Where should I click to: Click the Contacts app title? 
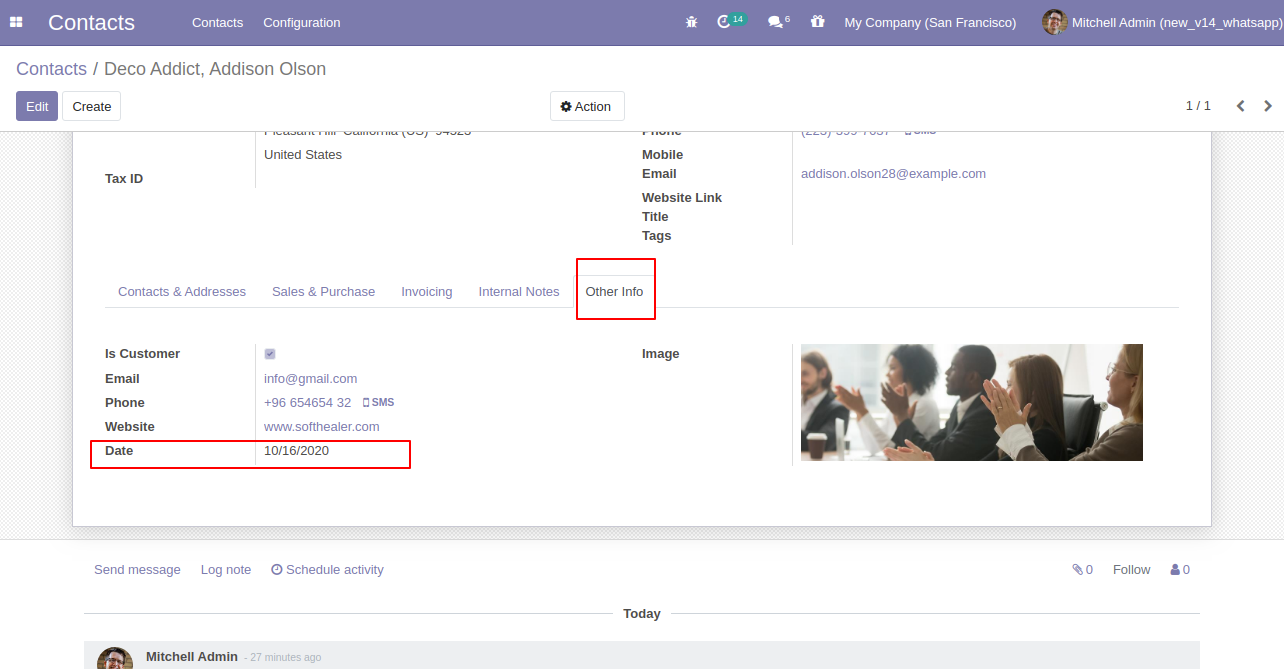[x=91, y=22]
